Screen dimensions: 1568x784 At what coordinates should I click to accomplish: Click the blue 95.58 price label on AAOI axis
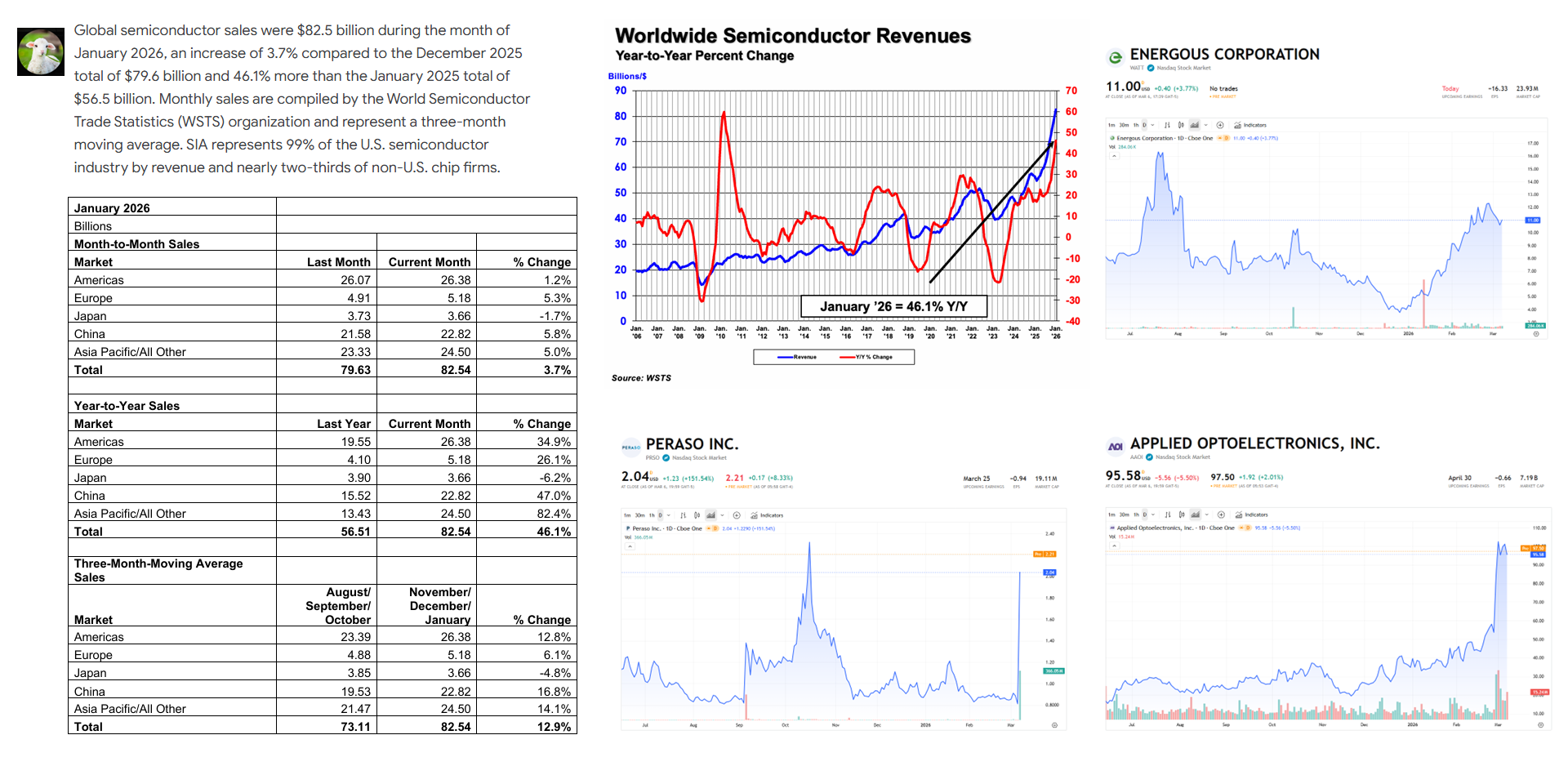(x=1538, y=555)
